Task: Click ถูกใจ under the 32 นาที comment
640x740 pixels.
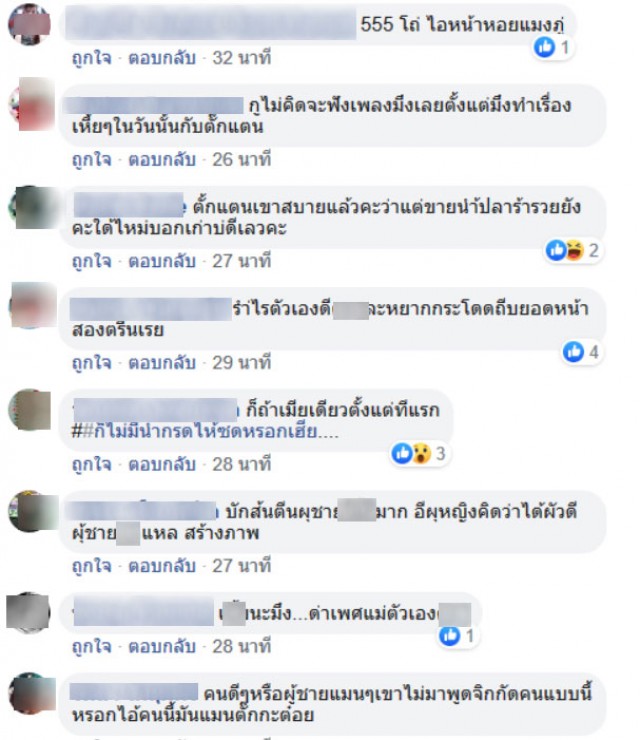Action: pos(92,58)
